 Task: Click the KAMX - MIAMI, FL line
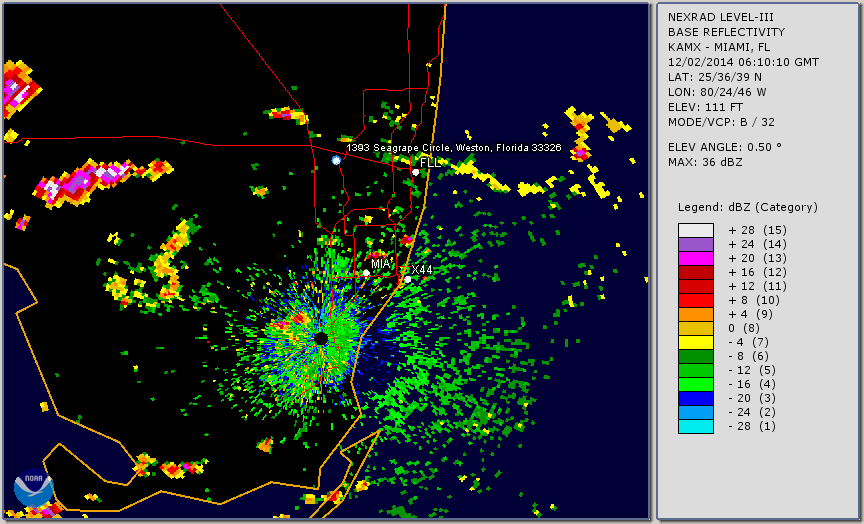click(719, 47)
